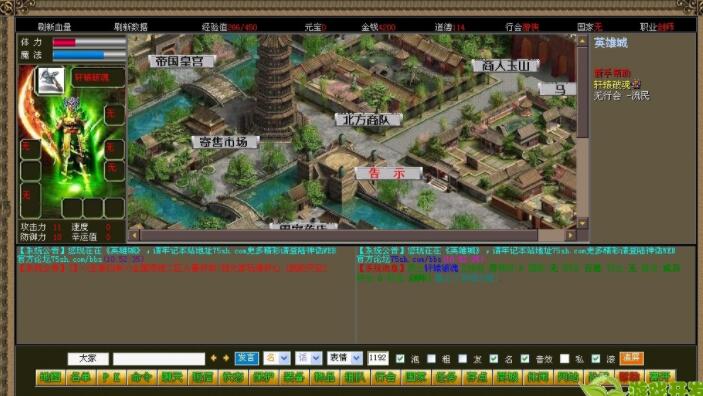703x396 pixels.
Task: Open the 表情 emoticon dropdown
Action: pos(345,358)
